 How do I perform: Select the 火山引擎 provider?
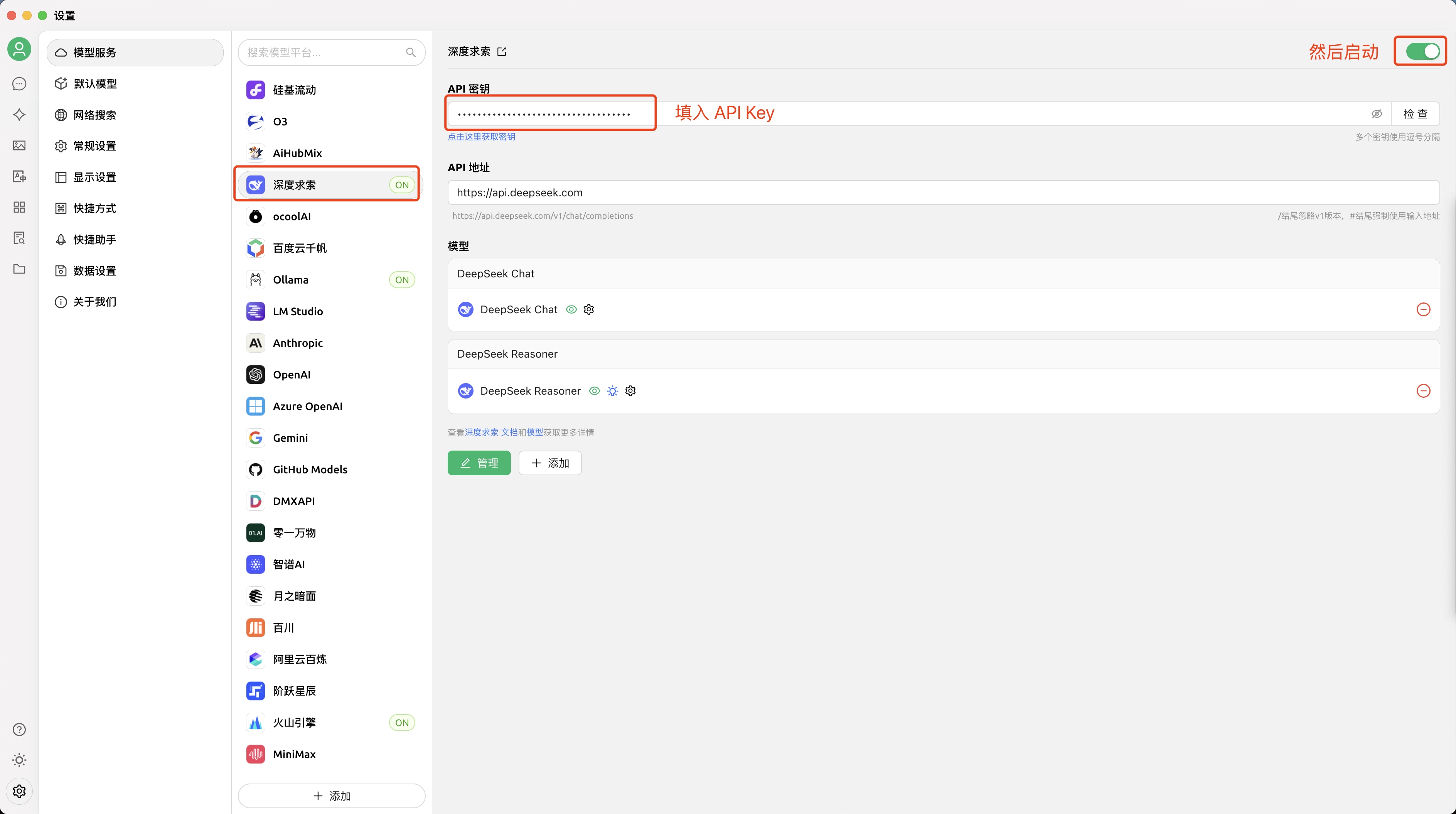pos(331,722)
